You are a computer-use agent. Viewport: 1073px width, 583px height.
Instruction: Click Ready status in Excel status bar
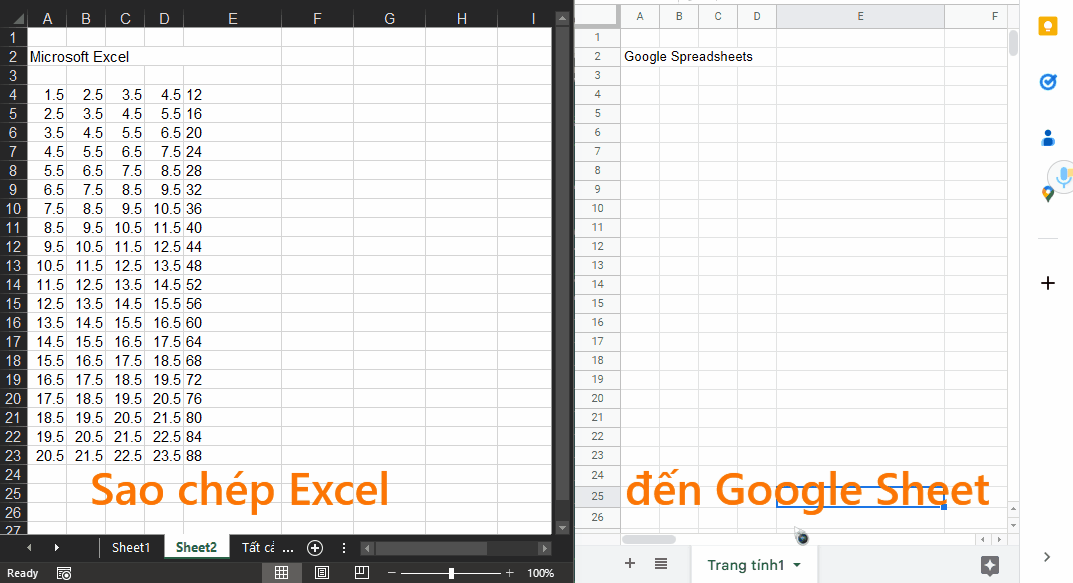(x=23, y=573)
